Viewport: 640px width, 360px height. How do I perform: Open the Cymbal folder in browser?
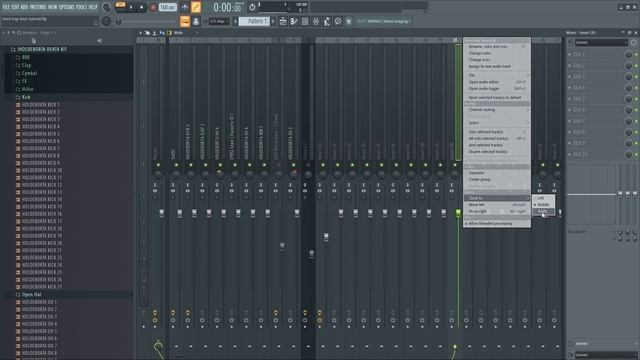coord(27,73)
